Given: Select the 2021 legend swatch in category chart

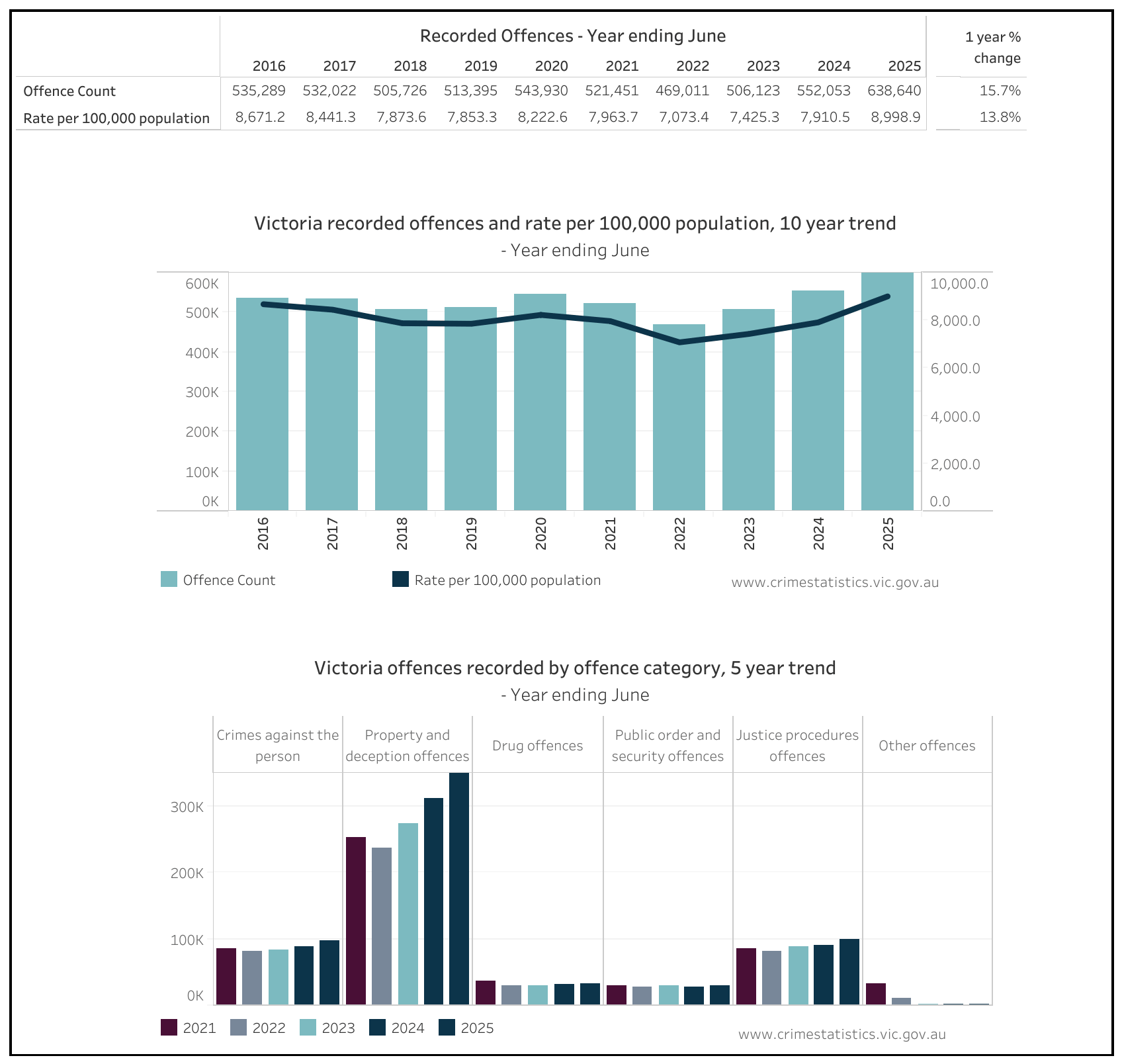Looking at the screenshot, I should coord(169,1028).
